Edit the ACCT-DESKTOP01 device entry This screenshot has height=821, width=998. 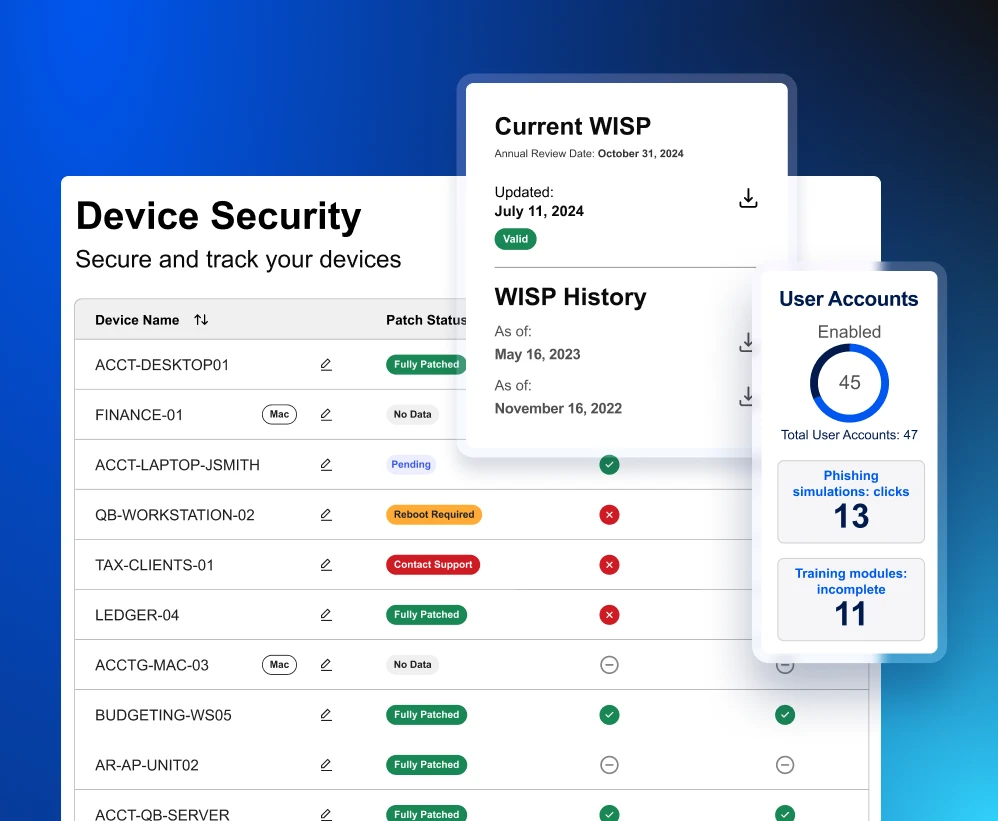pyautogui.click(x=325, y=364)
